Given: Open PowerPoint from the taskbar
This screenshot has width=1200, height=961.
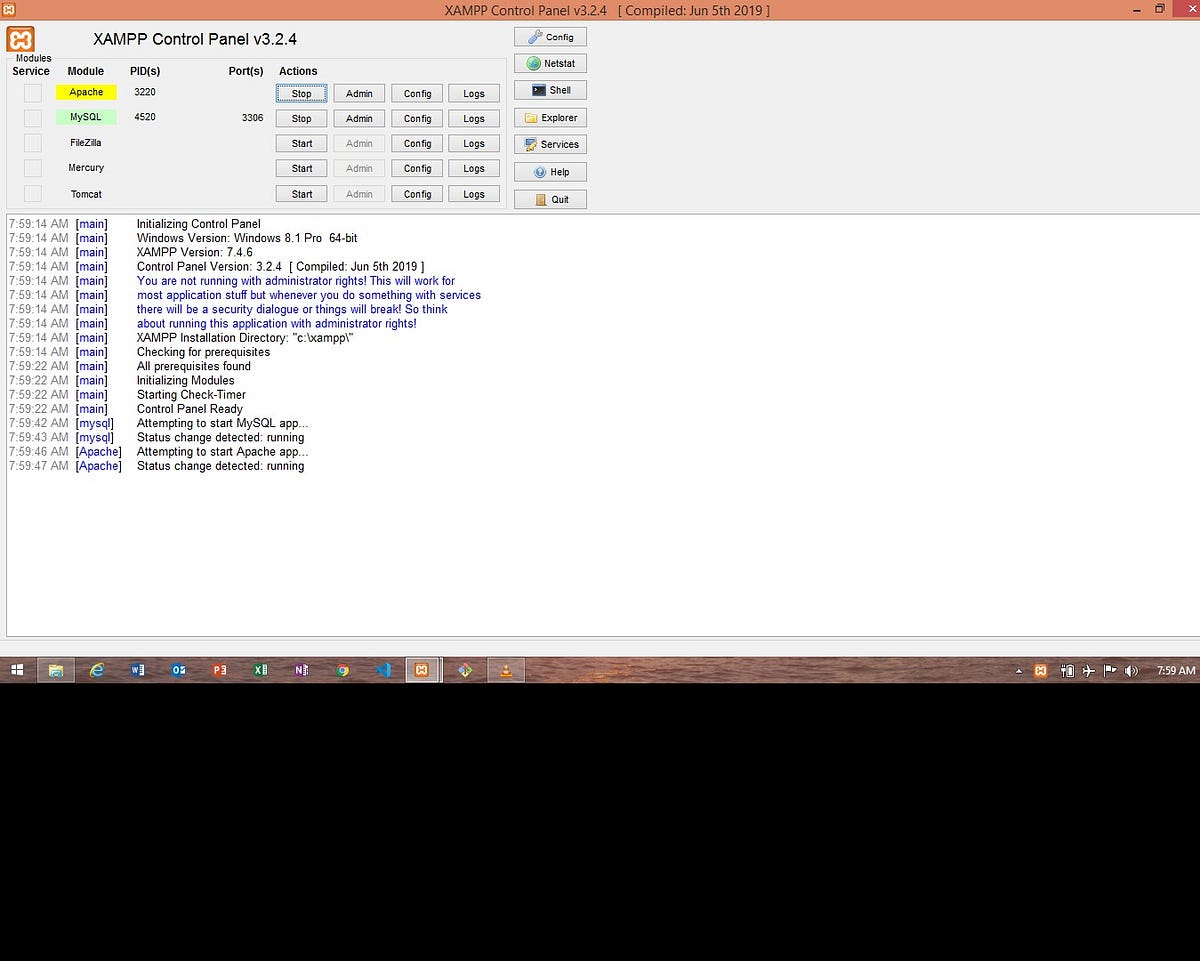Looking at the screenshot, I should click(x=220, y=670).
